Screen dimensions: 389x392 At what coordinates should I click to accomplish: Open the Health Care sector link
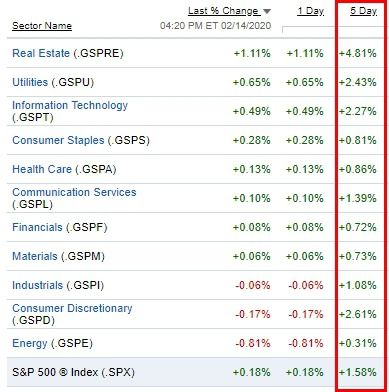pos(42,169)
